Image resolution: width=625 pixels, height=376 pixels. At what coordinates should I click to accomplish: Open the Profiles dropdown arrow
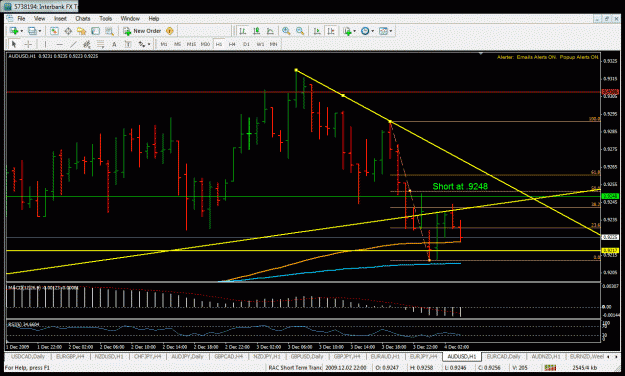point(40,31)
